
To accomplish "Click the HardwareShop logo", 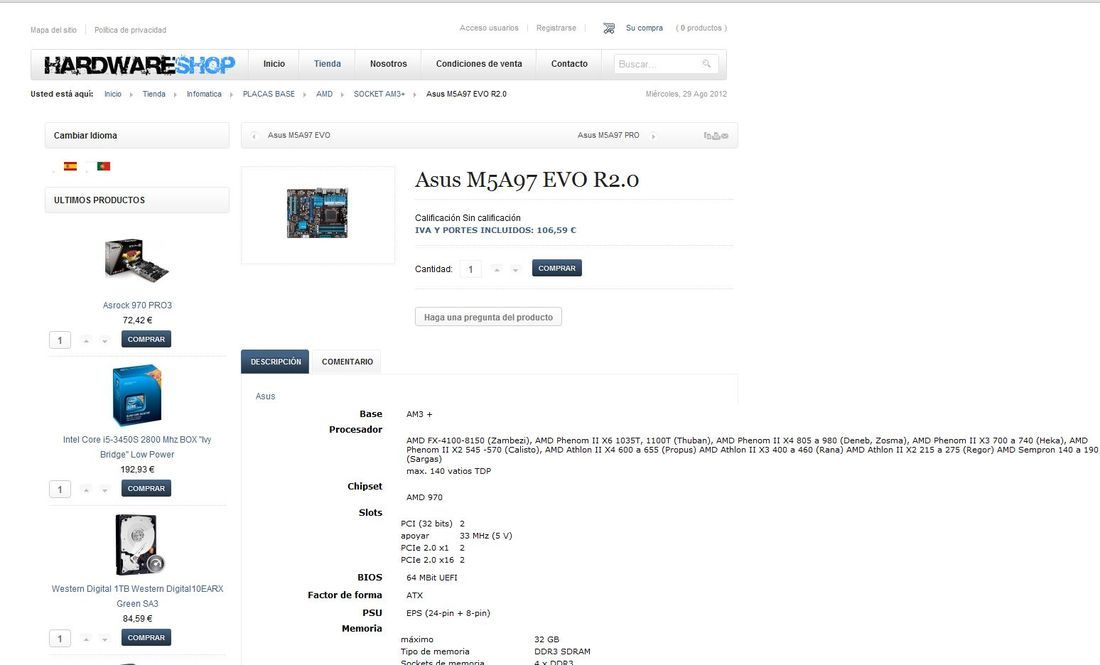I will click(x=140, y=65).
